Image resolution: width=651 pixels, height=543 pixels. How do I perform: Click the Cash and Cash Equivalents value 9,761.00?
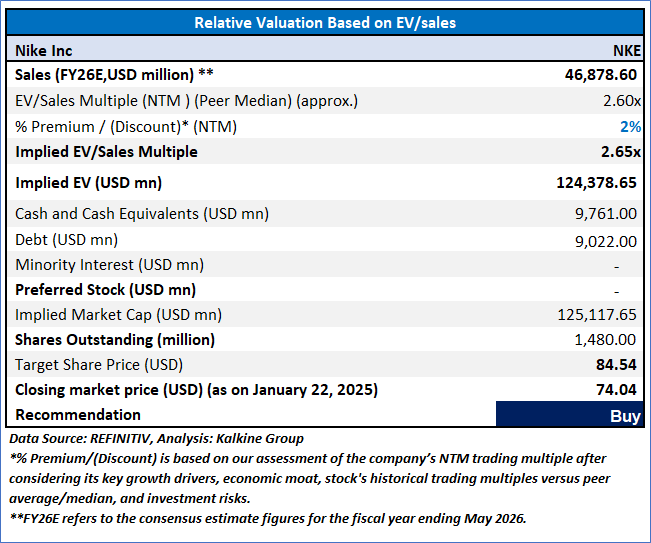point(606,214)
